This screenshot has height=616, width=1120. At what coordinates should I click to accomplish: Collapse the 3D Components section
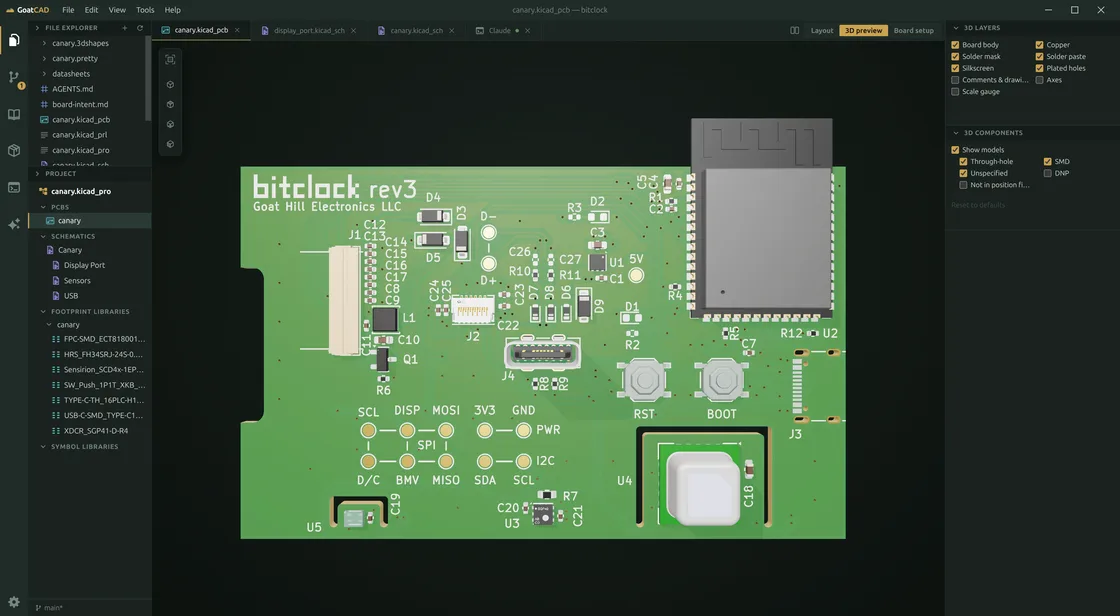[x=956, y=133]
